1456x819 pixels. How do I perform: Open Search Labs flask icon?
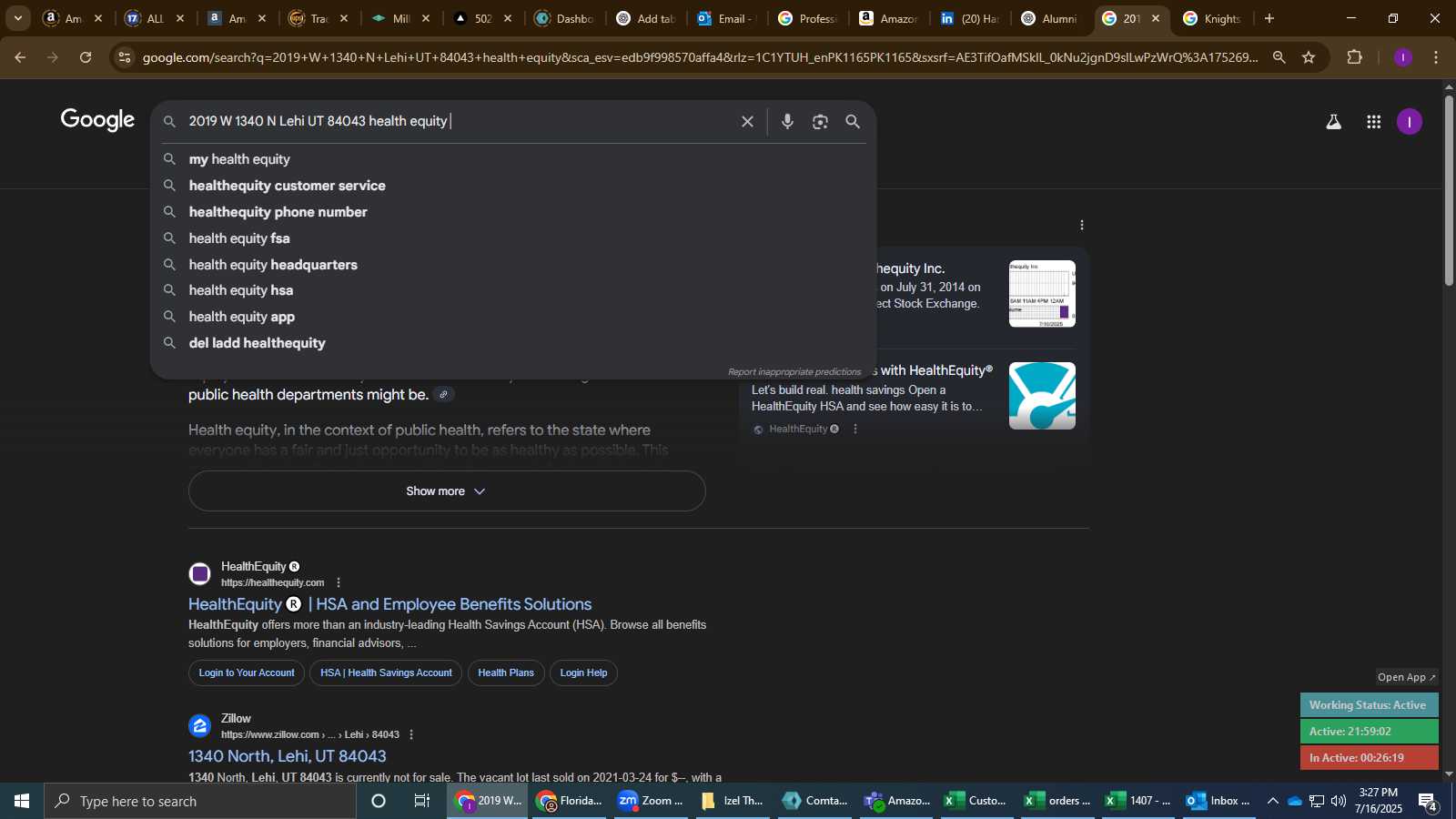(1333, 122)
